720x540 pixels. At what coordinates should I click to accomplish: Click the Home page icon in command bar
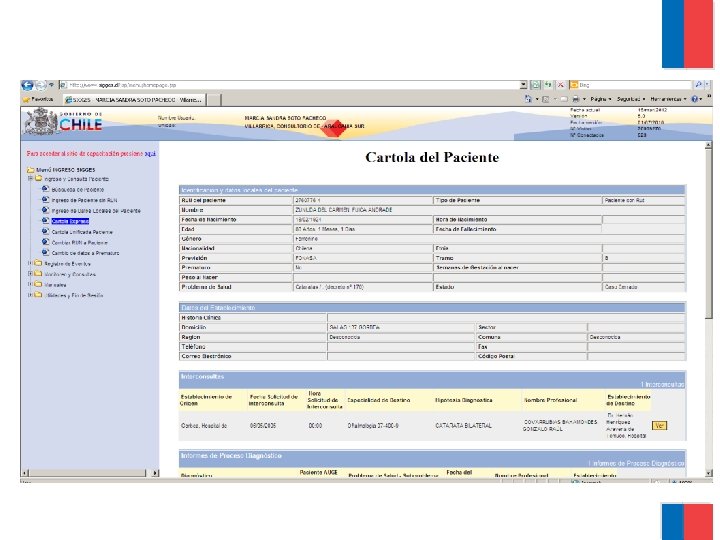(x=528, y=99)
